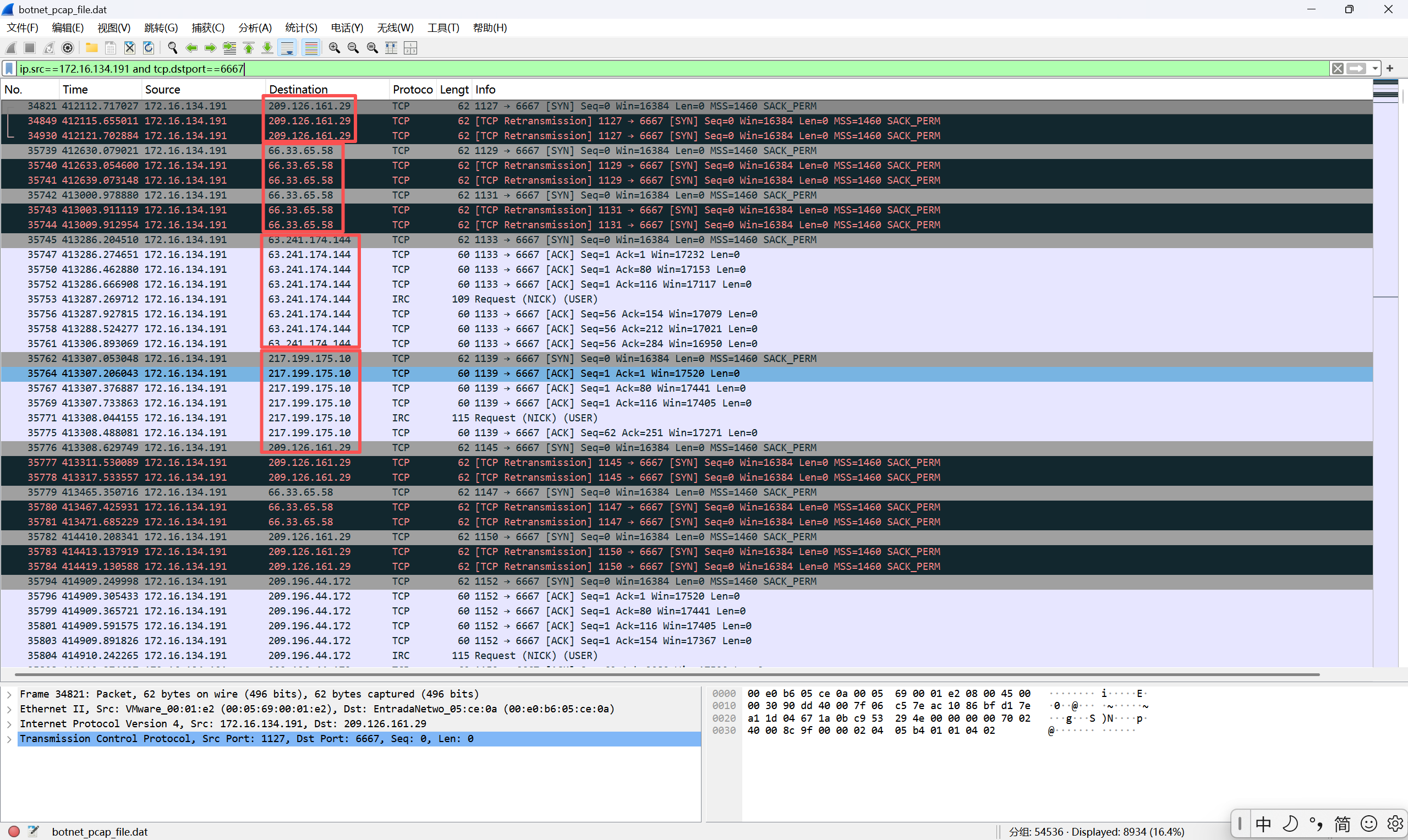Open the display filter history dropdown
This screenshot has height=840, width=1408.
pos(1375,69)
